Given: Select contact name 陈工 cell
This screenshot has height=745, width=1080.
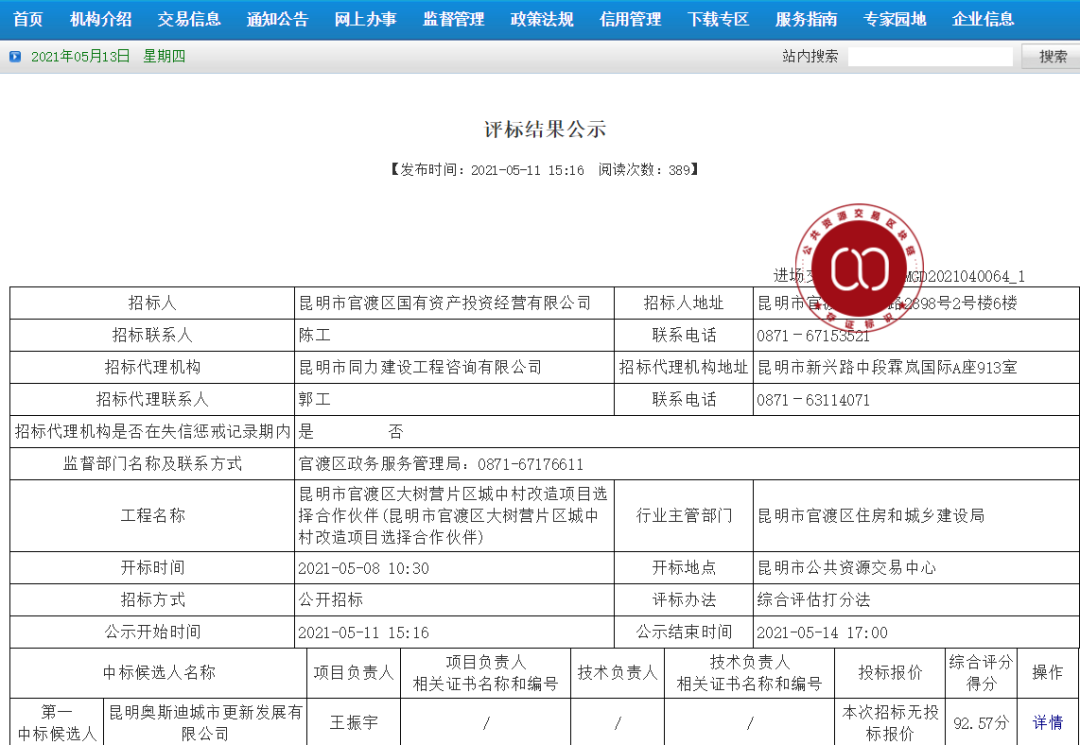Looking at the screenshot, I should coord(454,335).
